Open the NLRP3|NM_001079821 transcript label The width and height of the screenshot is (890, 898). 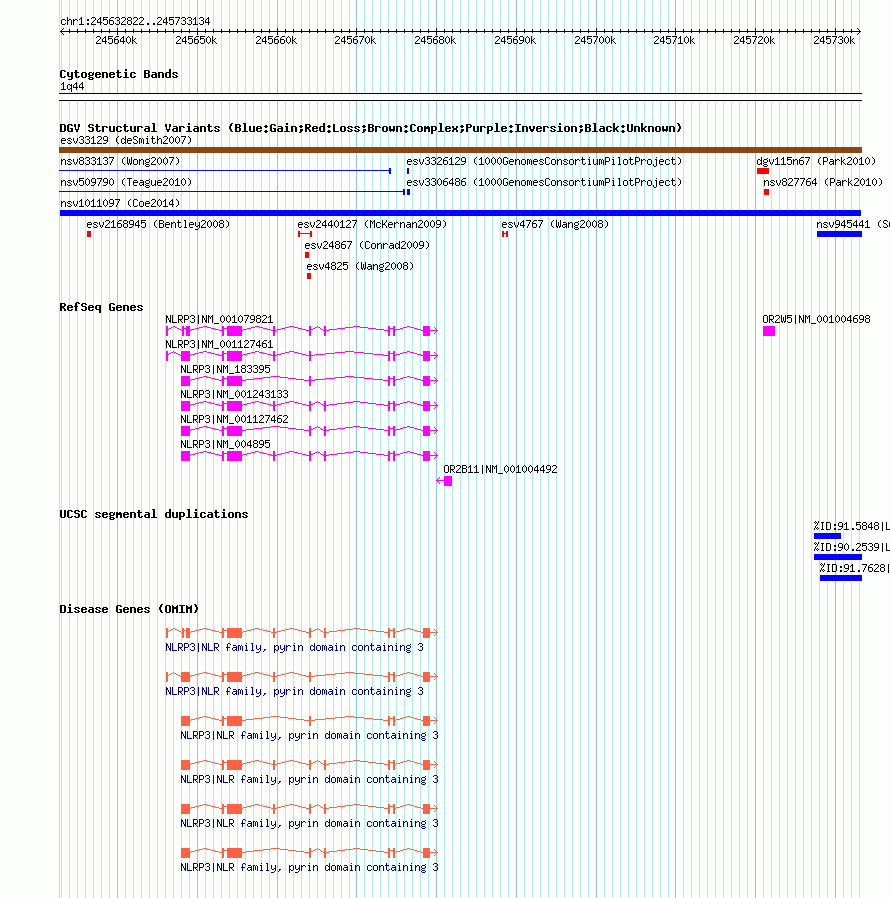tap(219, 319)
